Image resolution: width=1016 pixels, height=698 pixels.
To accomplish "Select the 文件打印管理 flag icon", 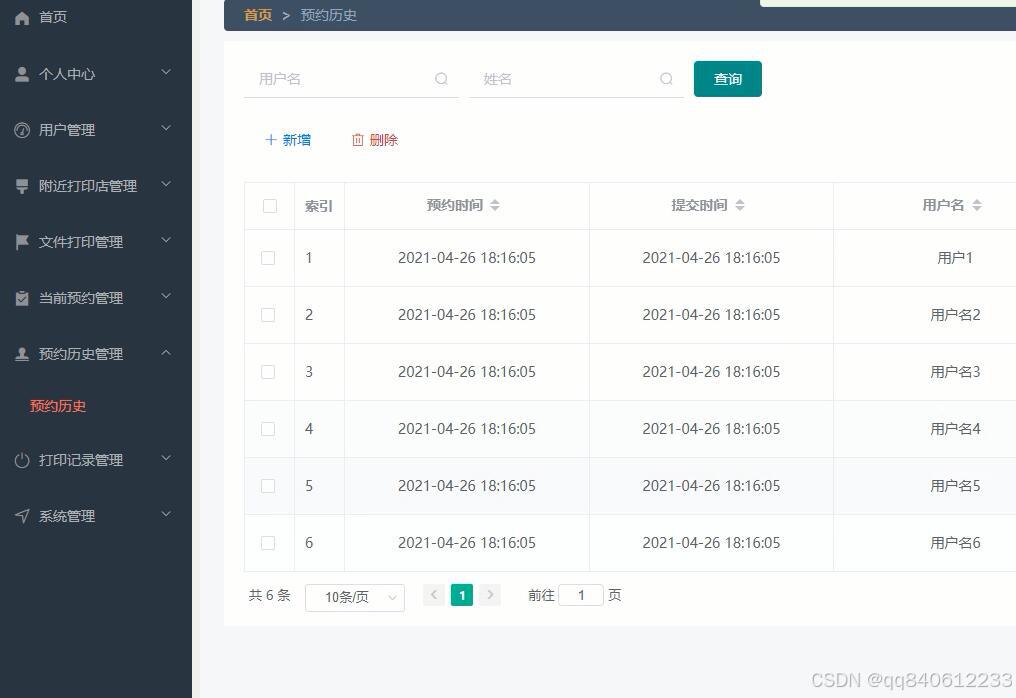I will [x=20, y=240].
